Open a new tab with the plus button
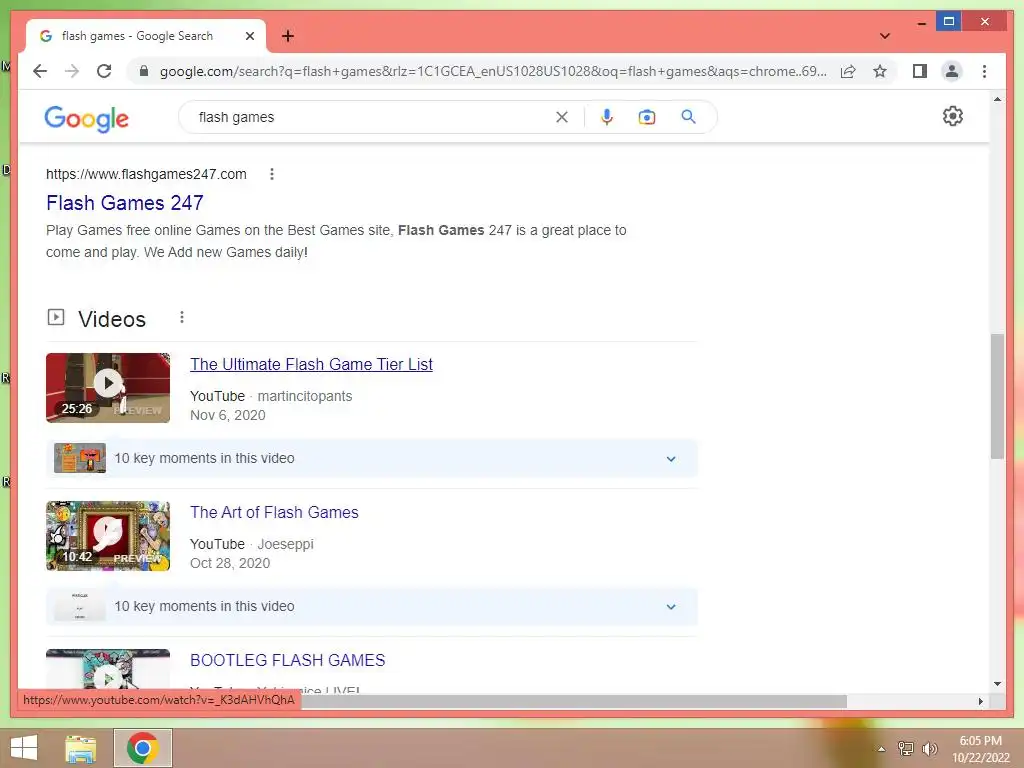Image resolution: width=1024 pixels, height=768 pixels. [288, 36]
